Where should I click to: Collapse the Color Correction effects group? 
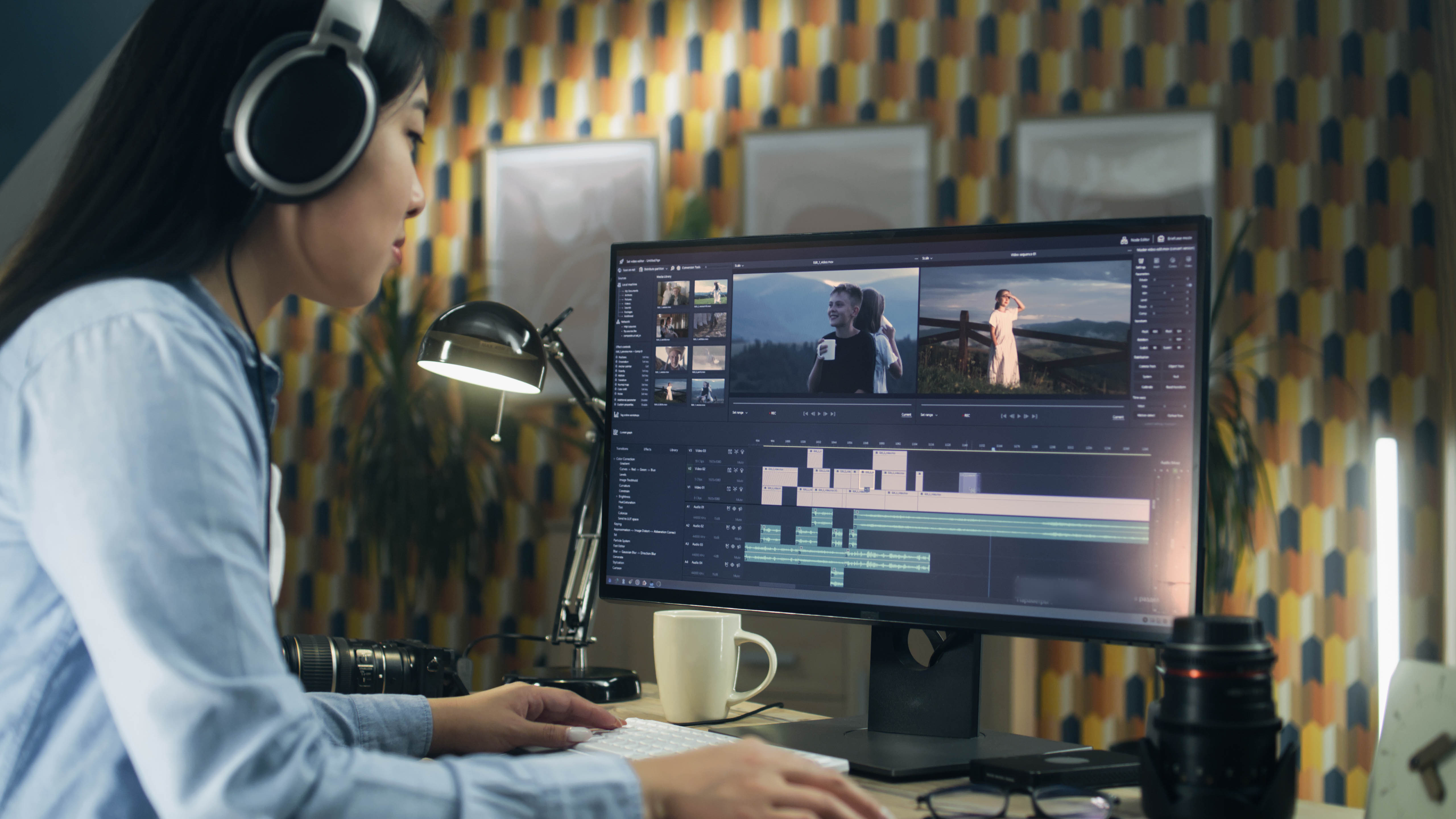(x=614, y=459)
